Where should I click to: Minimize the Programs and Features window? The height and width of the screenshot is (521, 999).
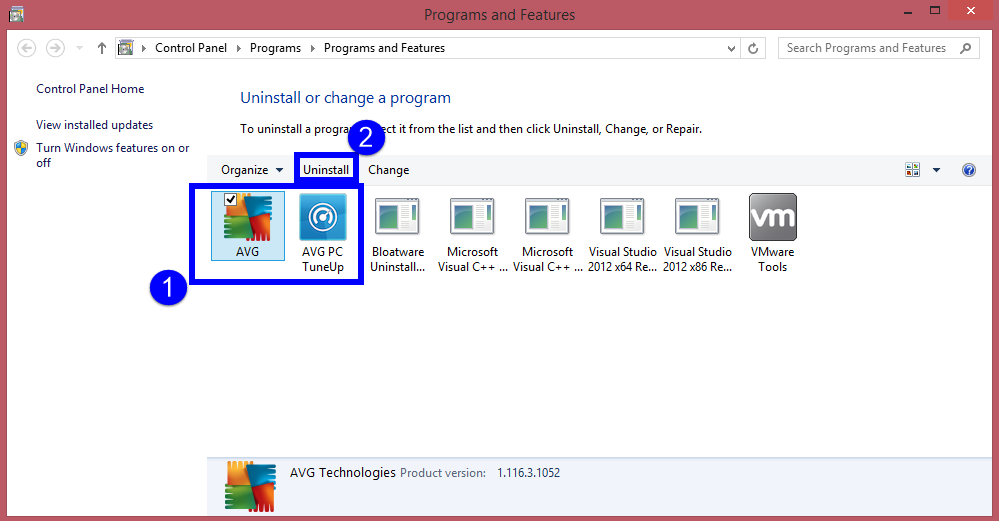coord(908,11)
